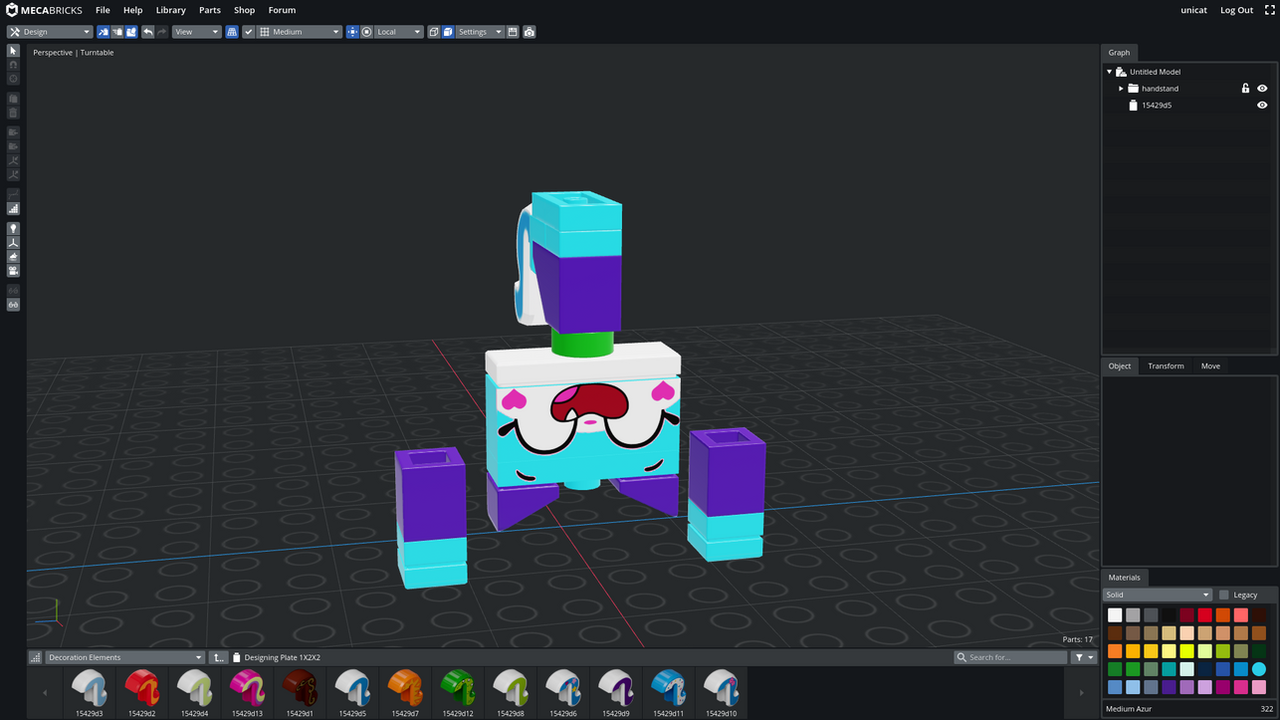The image size is (1280, 720).
Task: Click the Shop link in menu bar
Action: [245, 10]
